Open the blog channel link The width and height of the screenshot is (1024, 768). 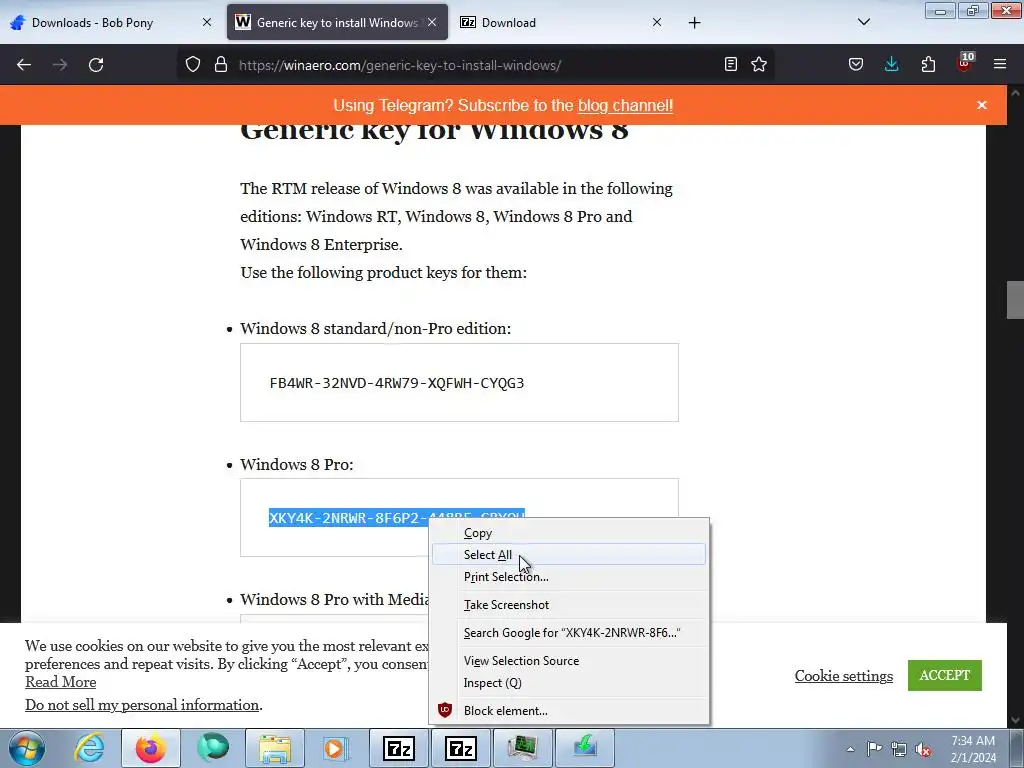coord(625,106)
